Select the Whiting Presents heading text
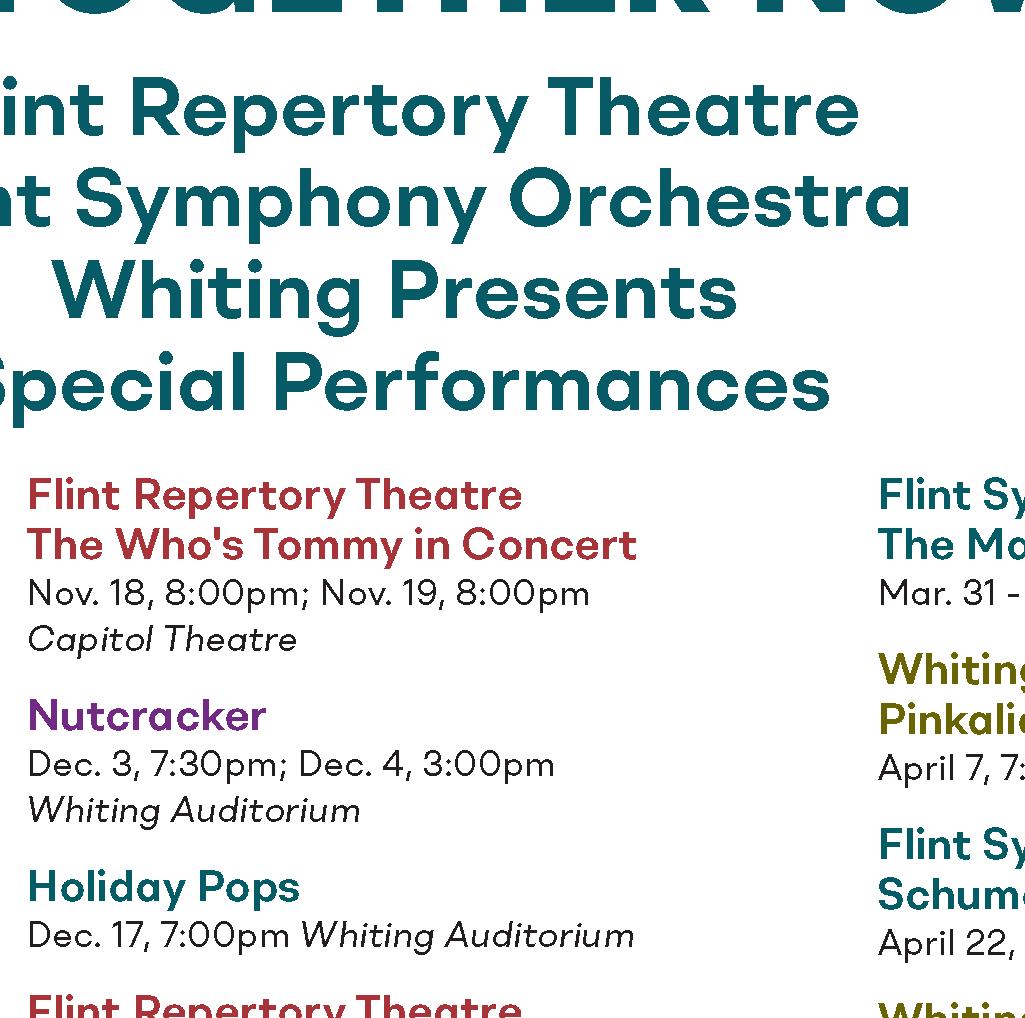This screenshot has height=1018, width=1025. (x=395, y=292)
